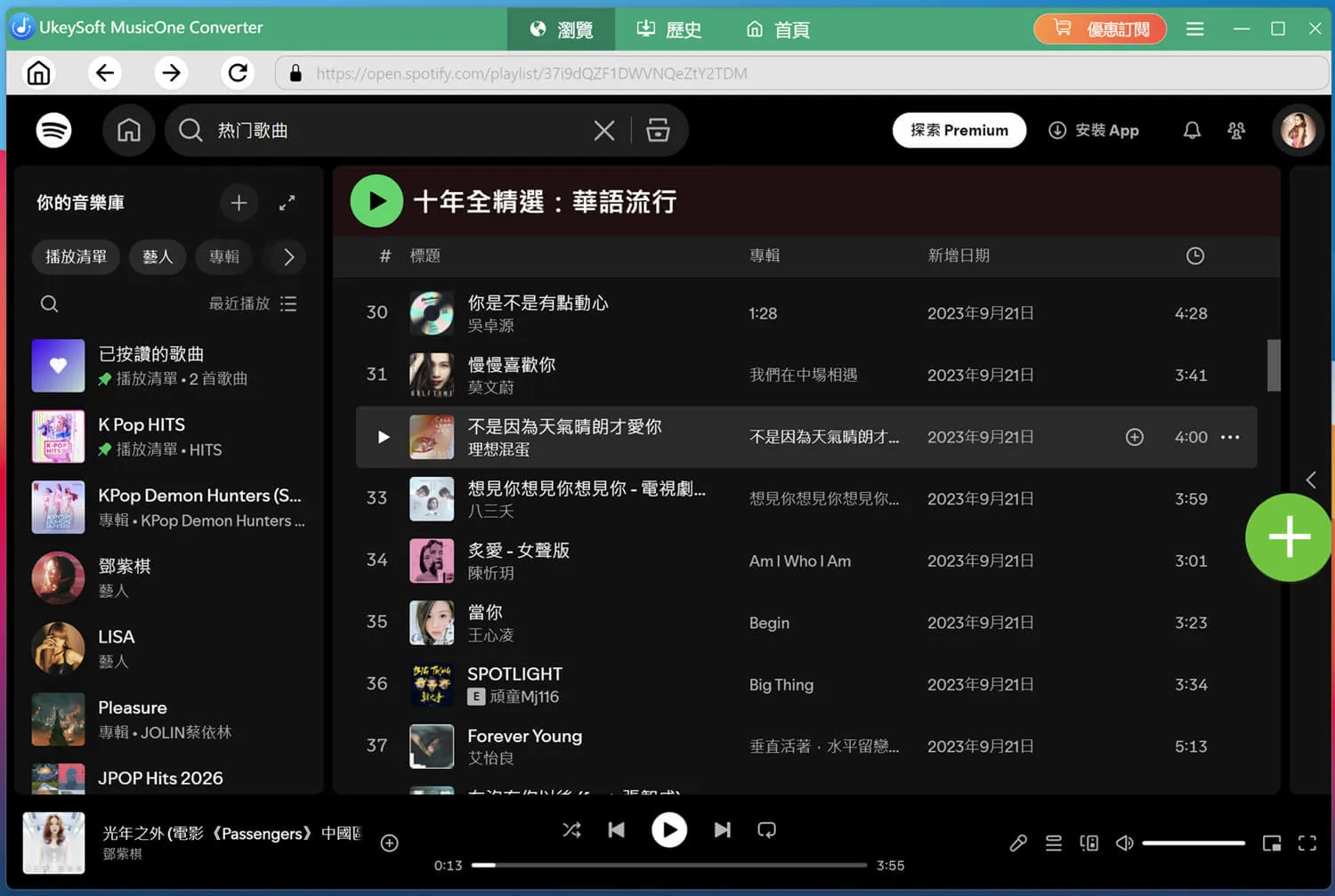The width and height of the screenshot is (1335, 896).
Task: Select song SPOTLIGHT row
Action: point(806,685)
